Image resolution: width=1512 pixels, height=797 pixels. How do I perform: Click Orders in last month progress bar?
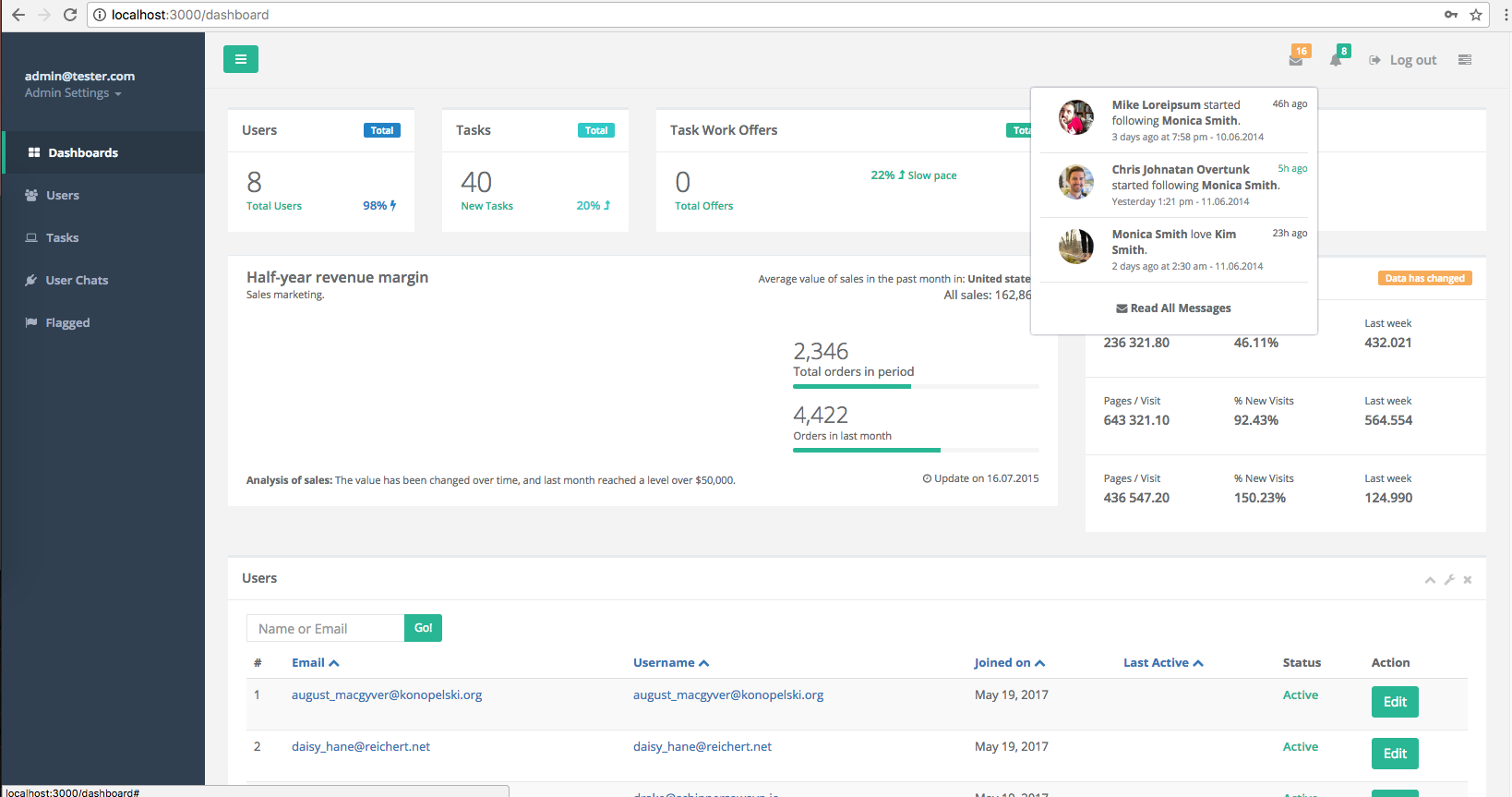[x=916, y=450]
